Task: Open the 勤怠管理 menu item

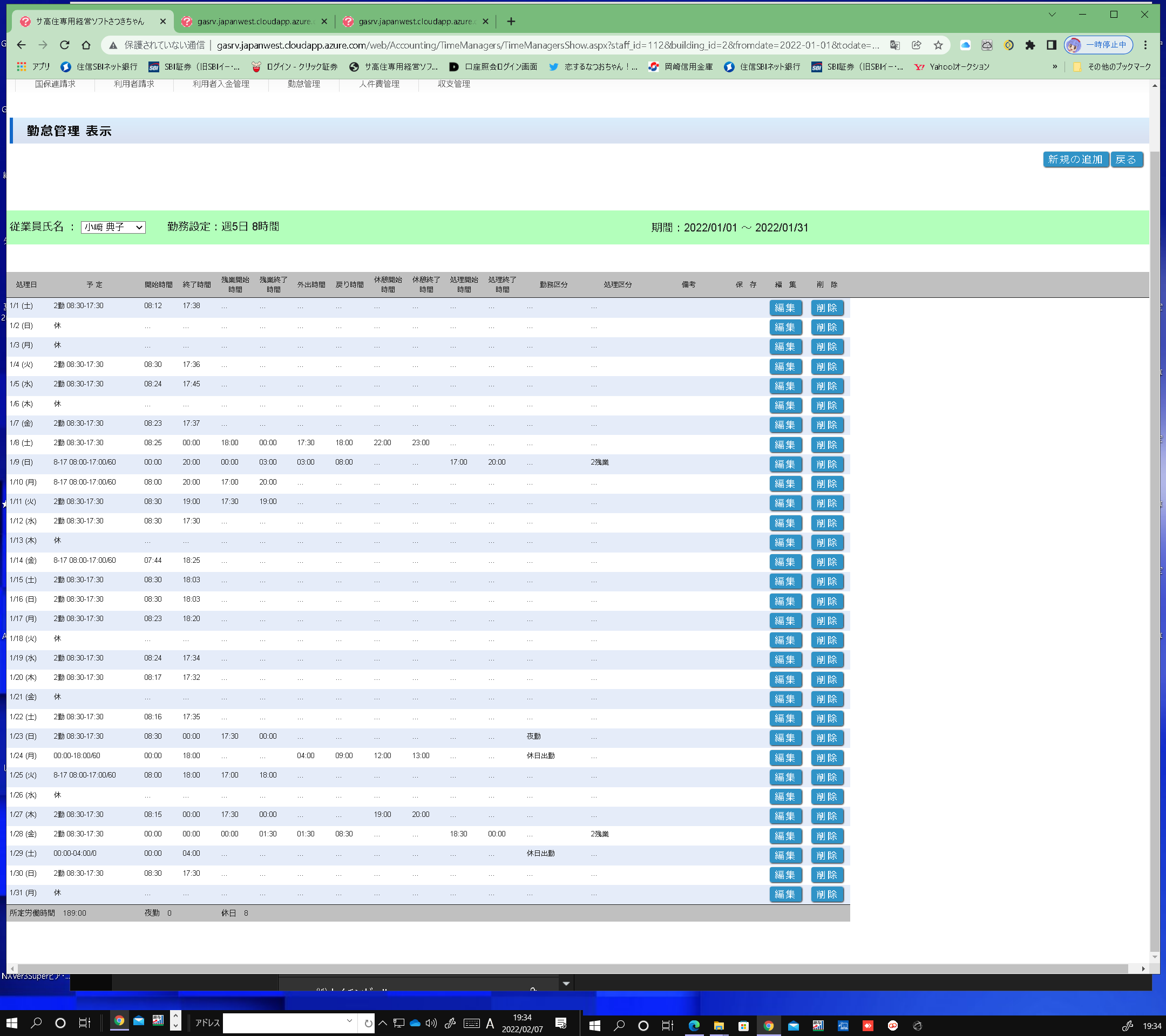Action: (303, 84)
